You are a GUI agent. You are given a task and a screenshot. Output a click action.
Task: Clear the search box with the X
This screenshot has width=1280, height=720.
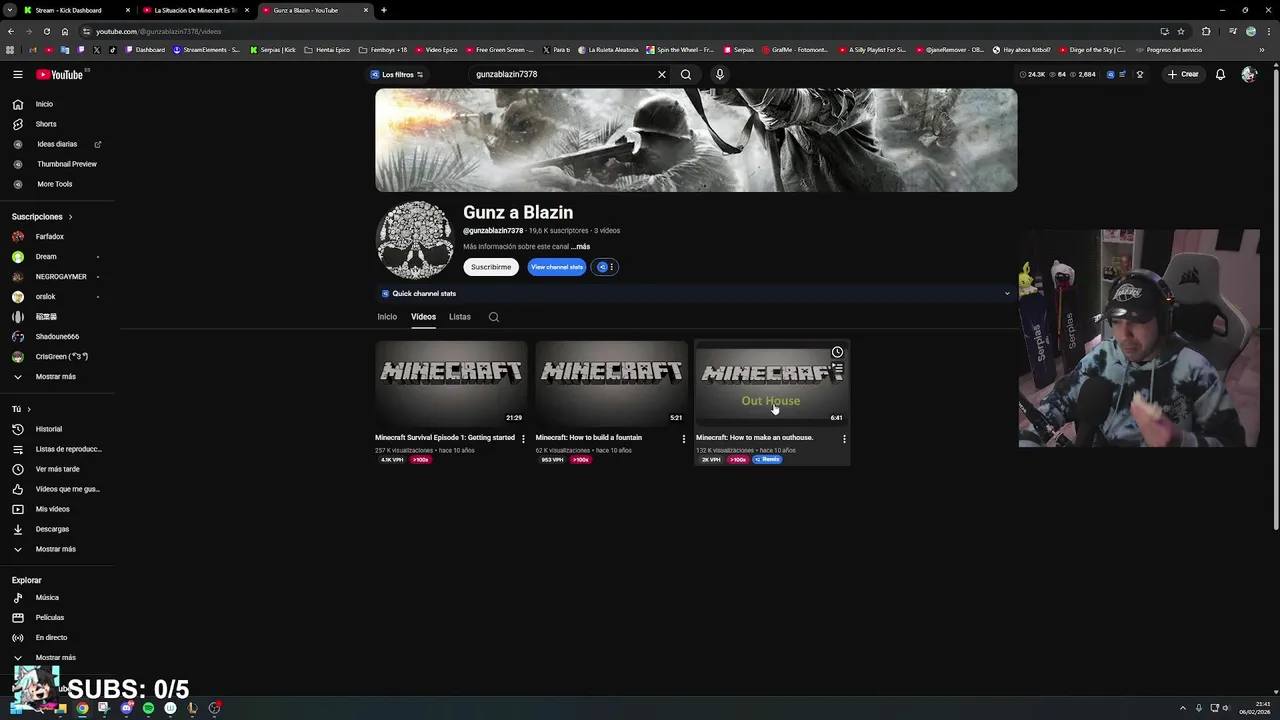[661, 74]
